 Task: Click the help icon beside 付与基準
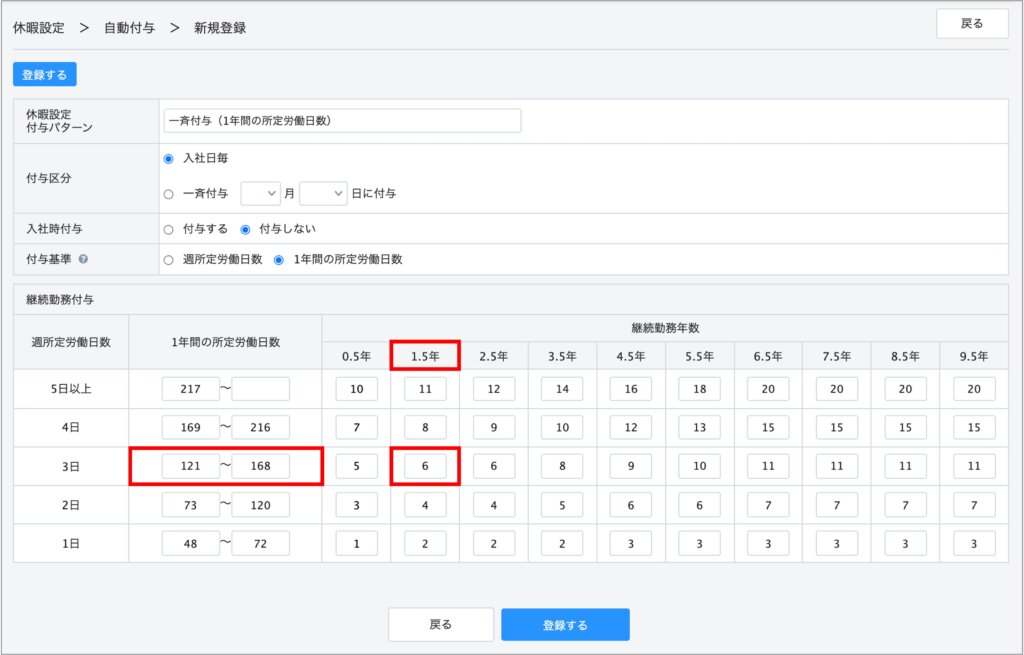coord(83,259)
